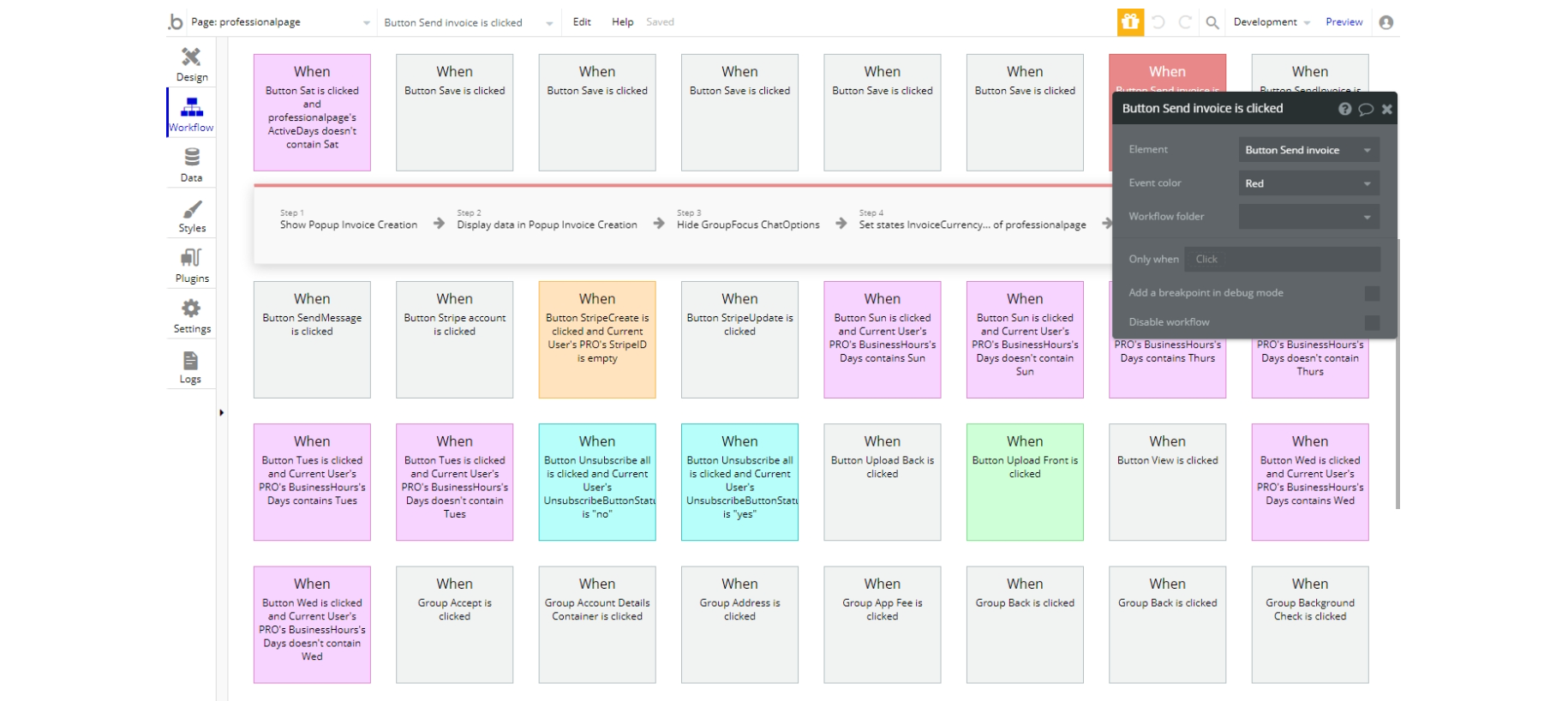1568x701 pixels.
Task: Open the workflow selector dropdown
Action: pos(468,22)
